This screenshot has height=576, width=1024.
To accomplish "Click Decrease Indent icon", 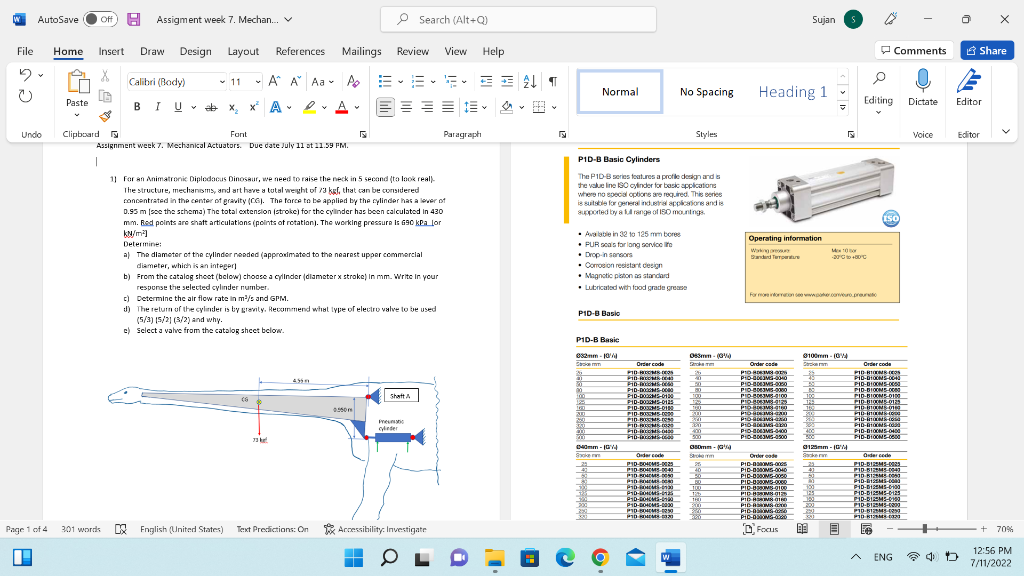I will [486, 82].
